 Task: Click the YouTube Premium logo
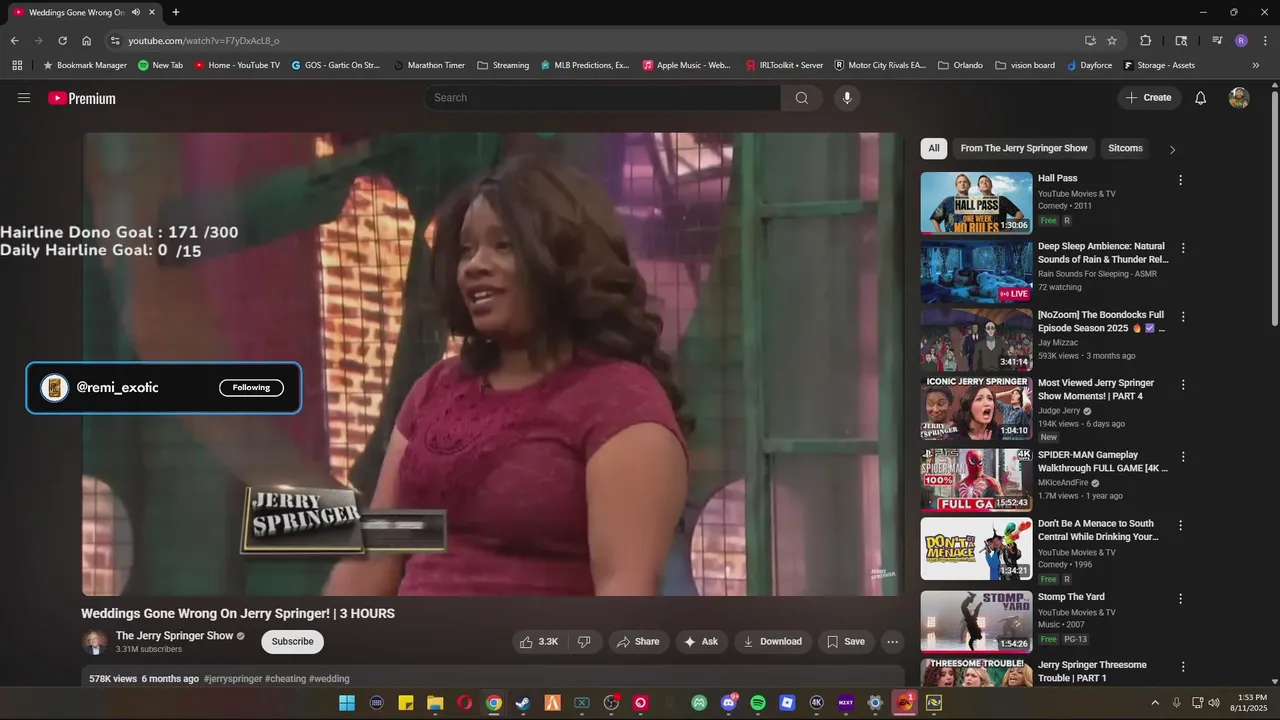click(x=82, y=98)
